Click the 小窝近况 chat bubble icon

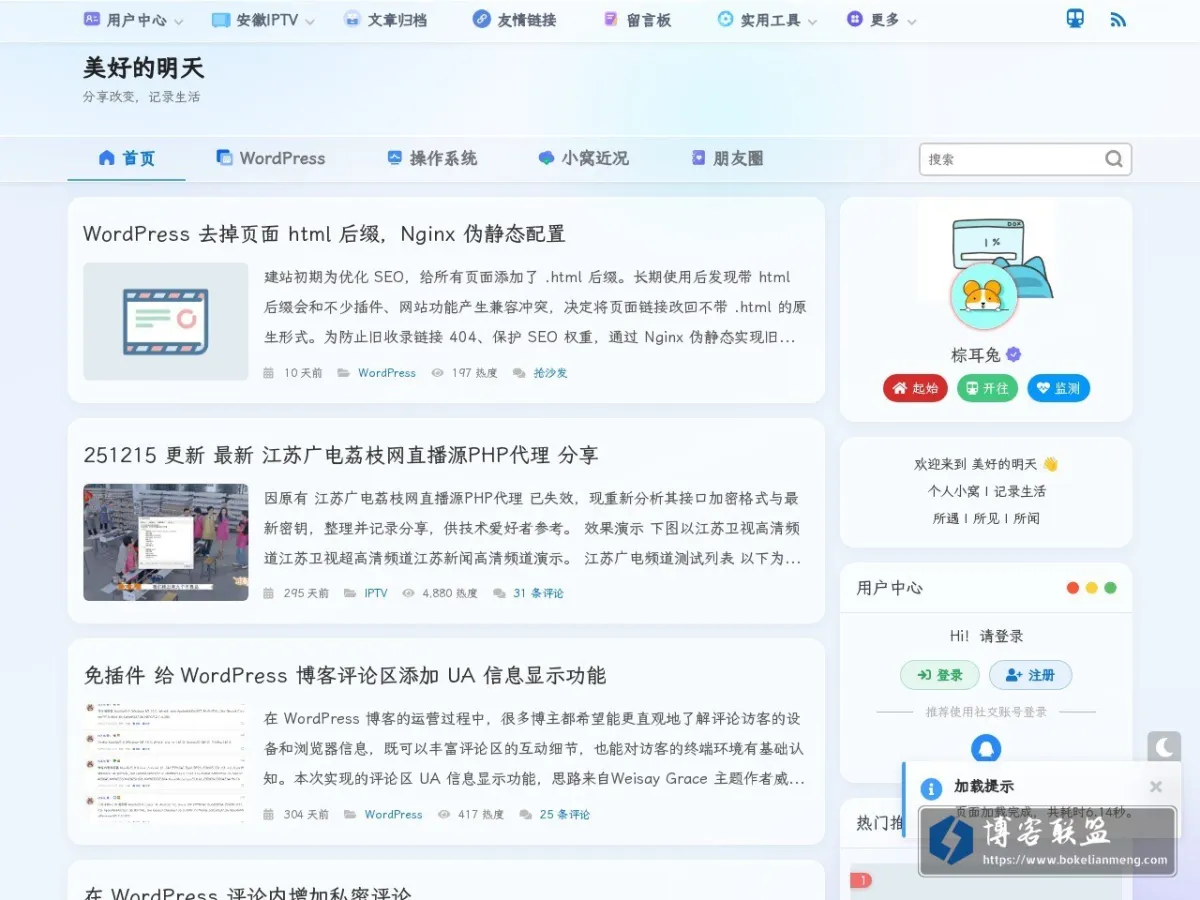pyautogui.click(x=546, y=158)
